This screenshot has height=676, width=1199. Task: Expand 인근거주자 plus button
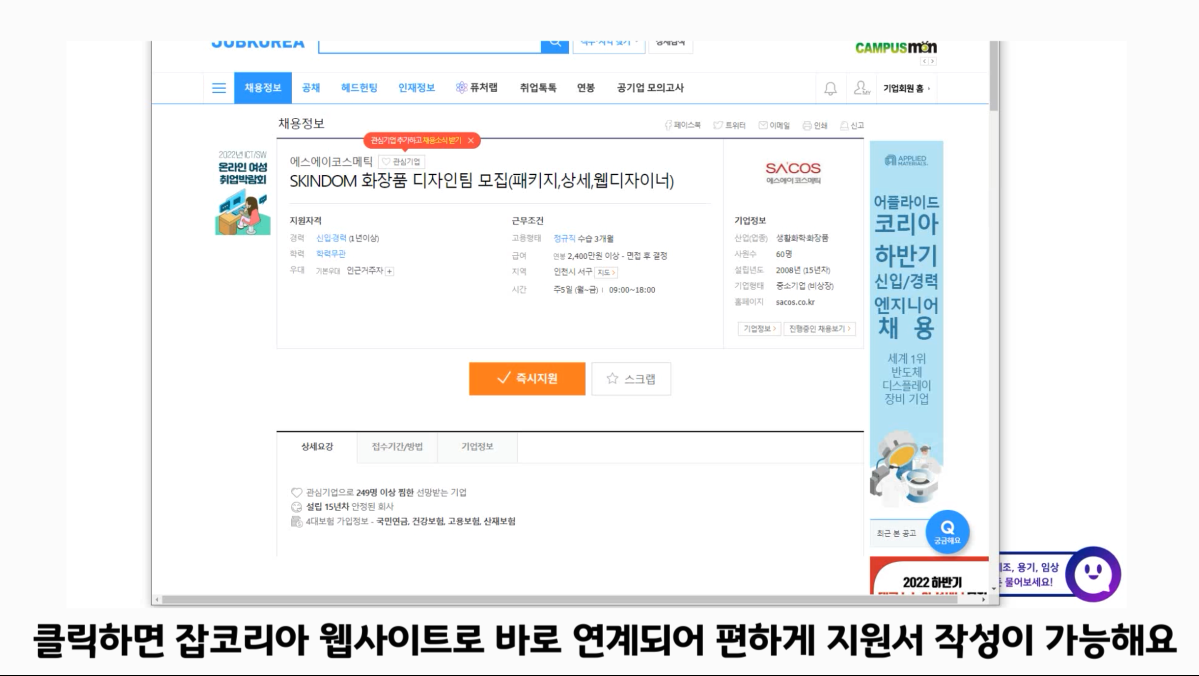tap(389, 271)
